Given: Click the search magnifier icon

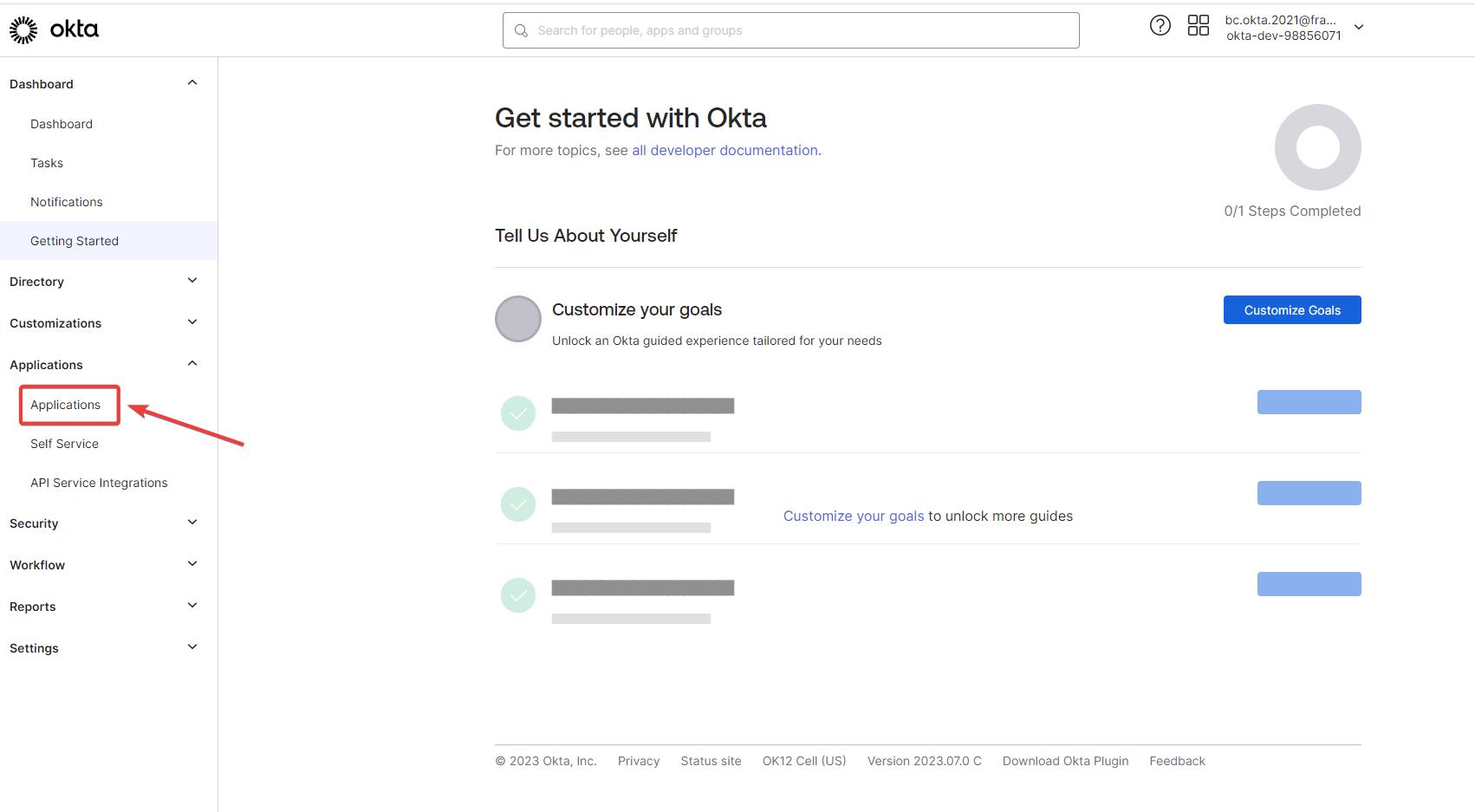Looking at the screenshot, I should point(521,31).
